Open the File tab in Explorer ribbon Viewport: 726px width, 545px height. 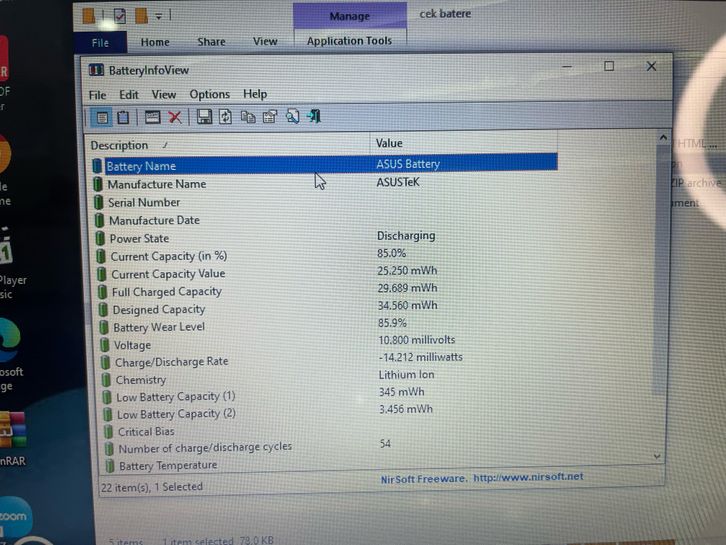(100, 43)
